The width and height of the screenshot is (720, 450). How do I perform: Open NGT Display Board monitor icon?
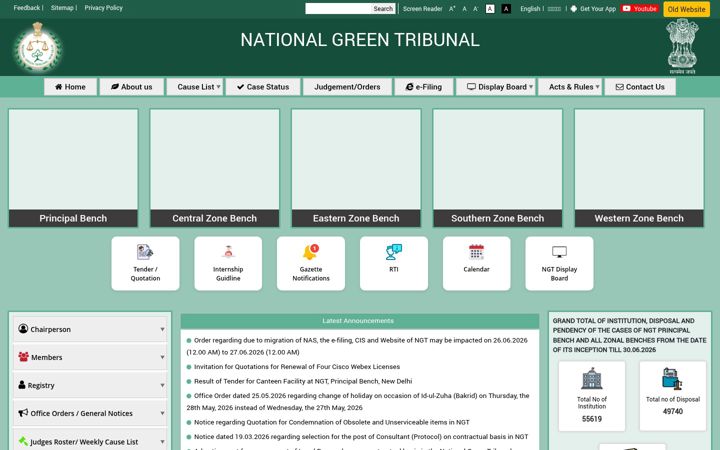pos(559,252)
